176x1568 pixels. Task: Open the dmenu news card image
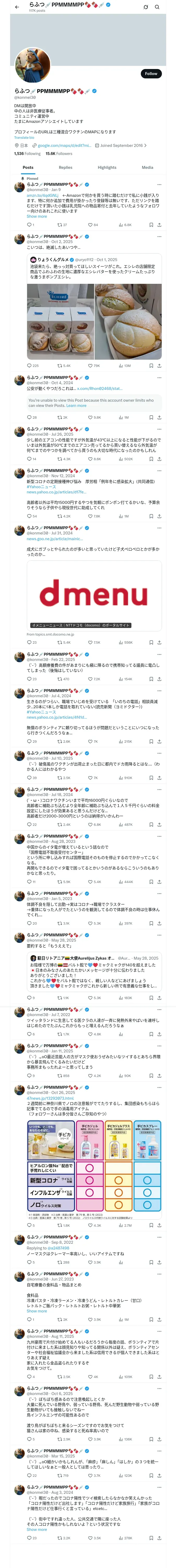coord(94,594)
